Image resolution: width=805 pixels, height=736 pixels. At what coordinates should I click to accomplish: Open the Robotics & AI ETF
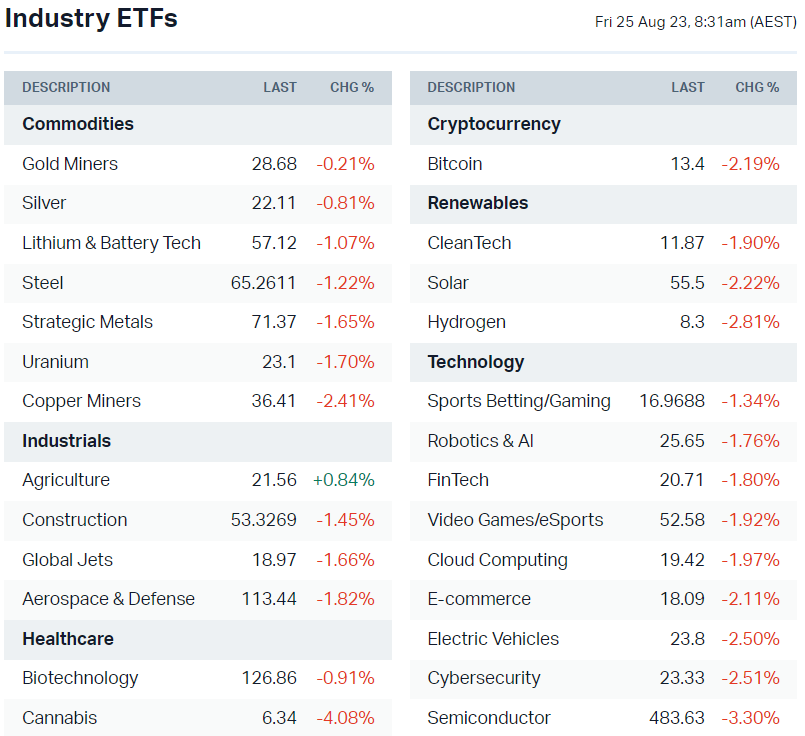tap(480, 441)
